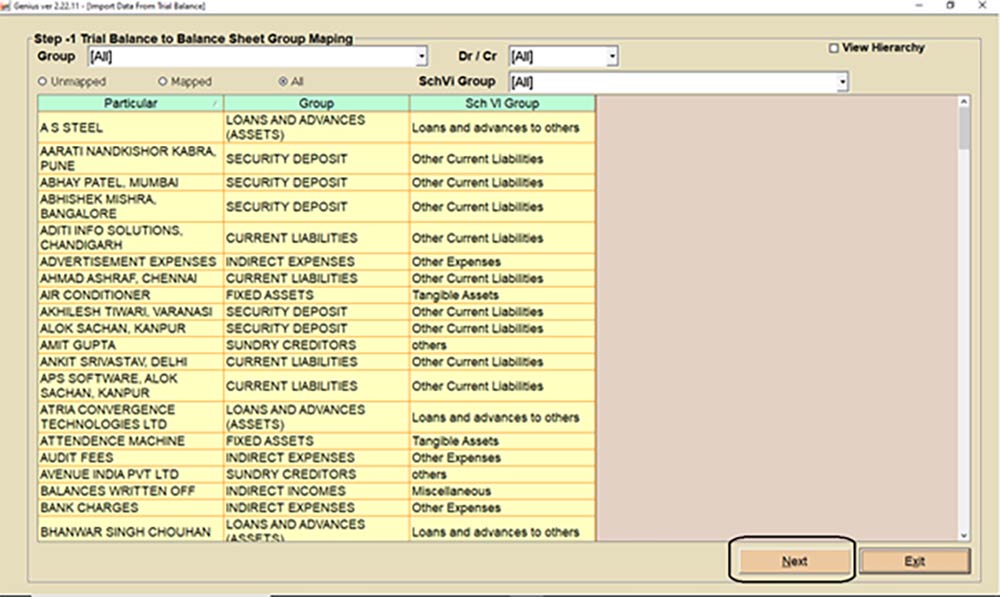Click the scrollbar down arrow
1000x597 pixels.
964,536
